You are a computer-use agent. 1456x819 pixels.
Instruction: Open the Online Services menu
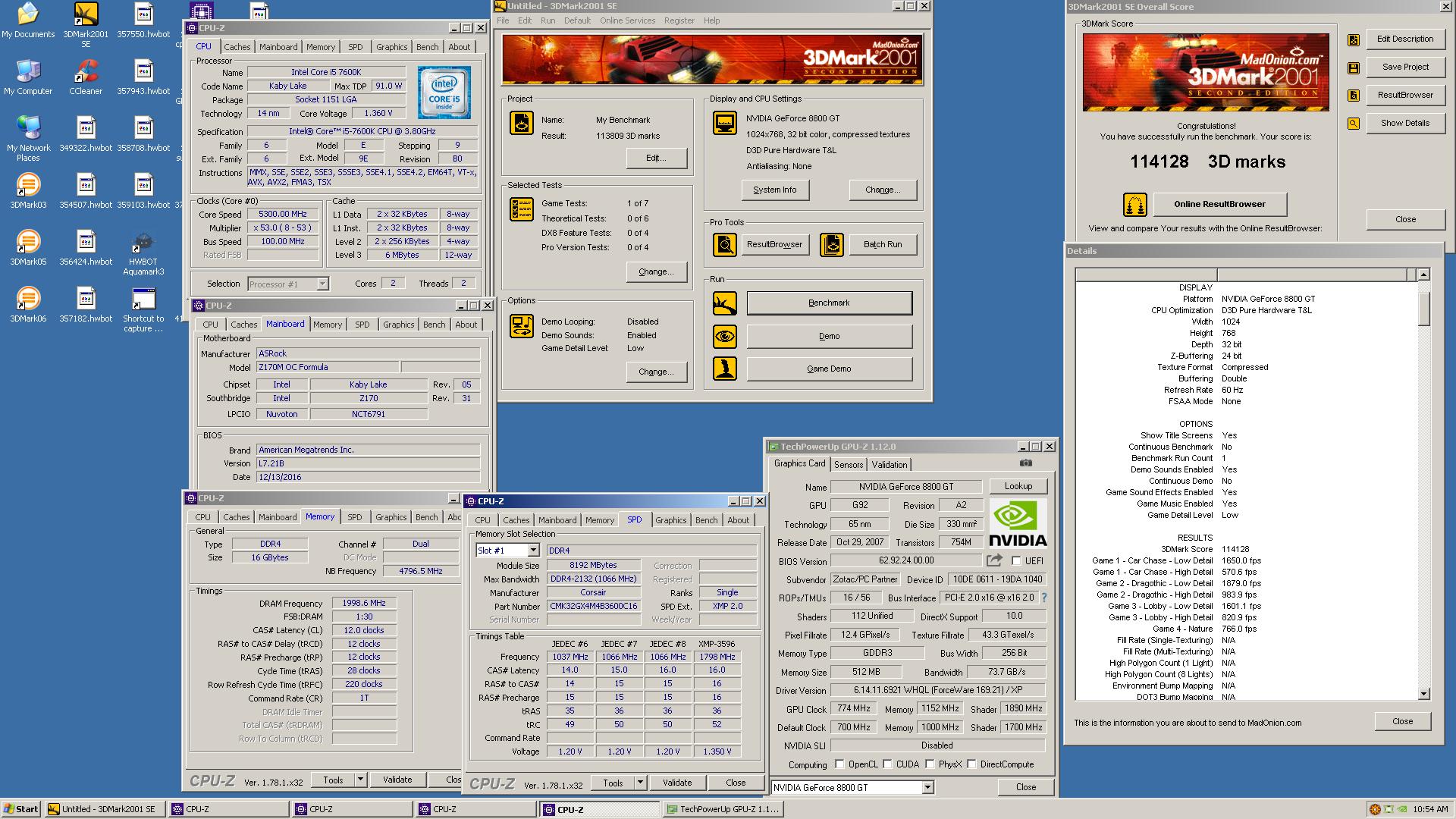click(x=627, y=20)
